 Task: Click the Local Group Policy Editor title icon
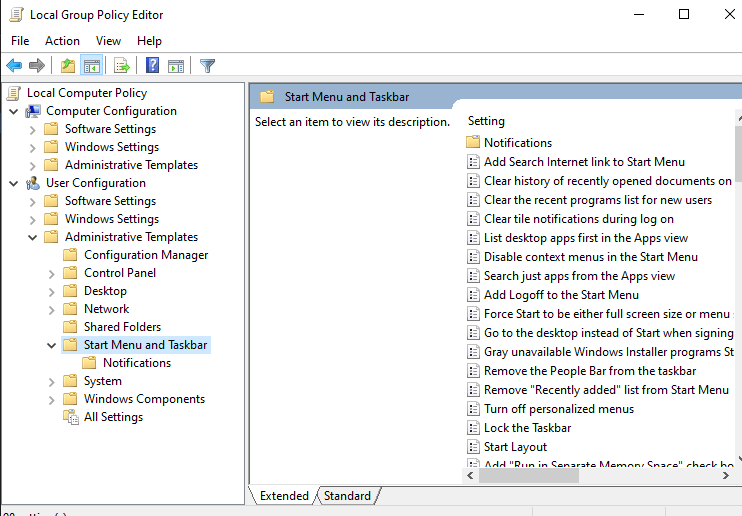[17, 15]
